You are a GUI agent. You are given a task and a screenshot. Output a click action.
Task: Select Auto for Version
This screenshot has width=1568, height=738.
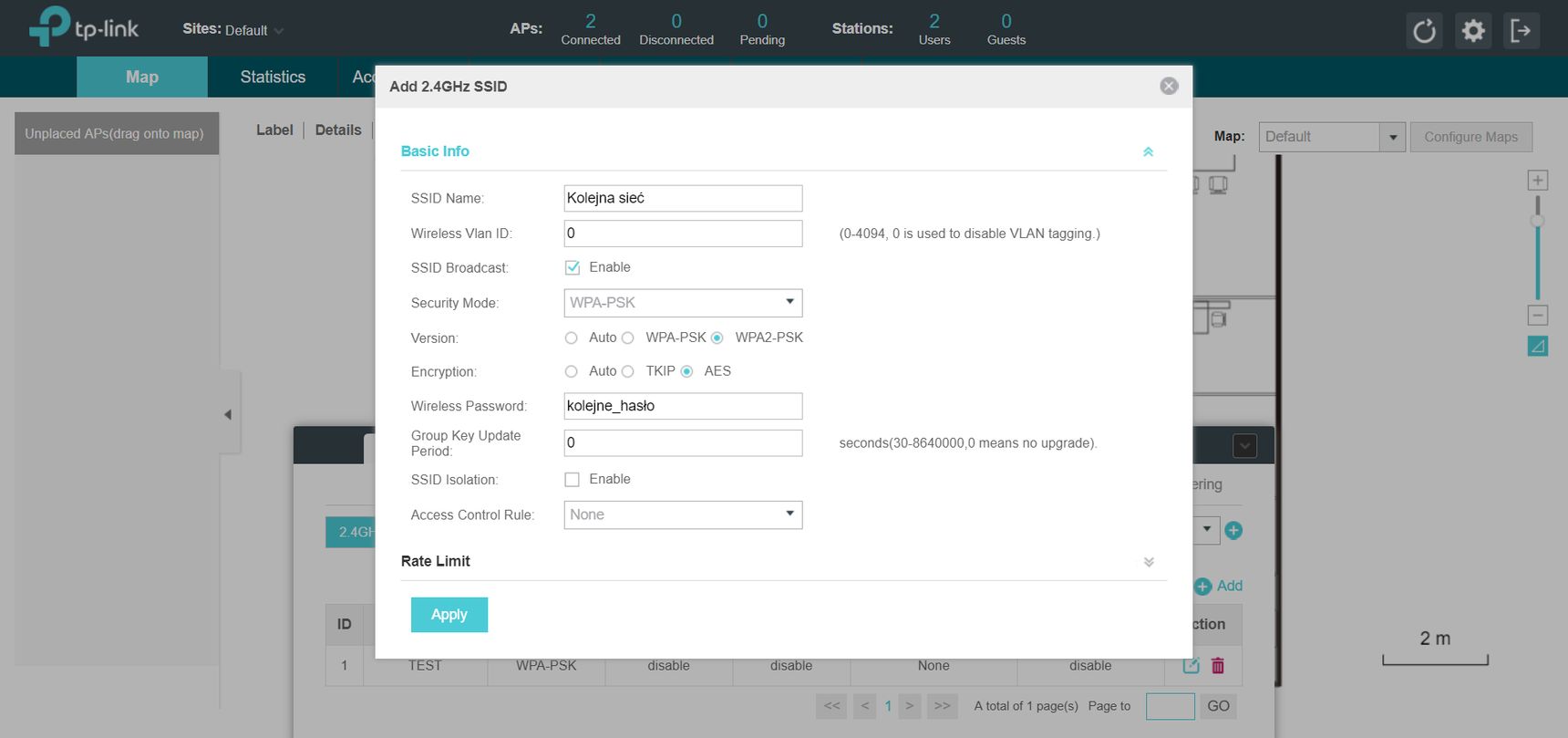pyautogui.click(x=572, y=338)
